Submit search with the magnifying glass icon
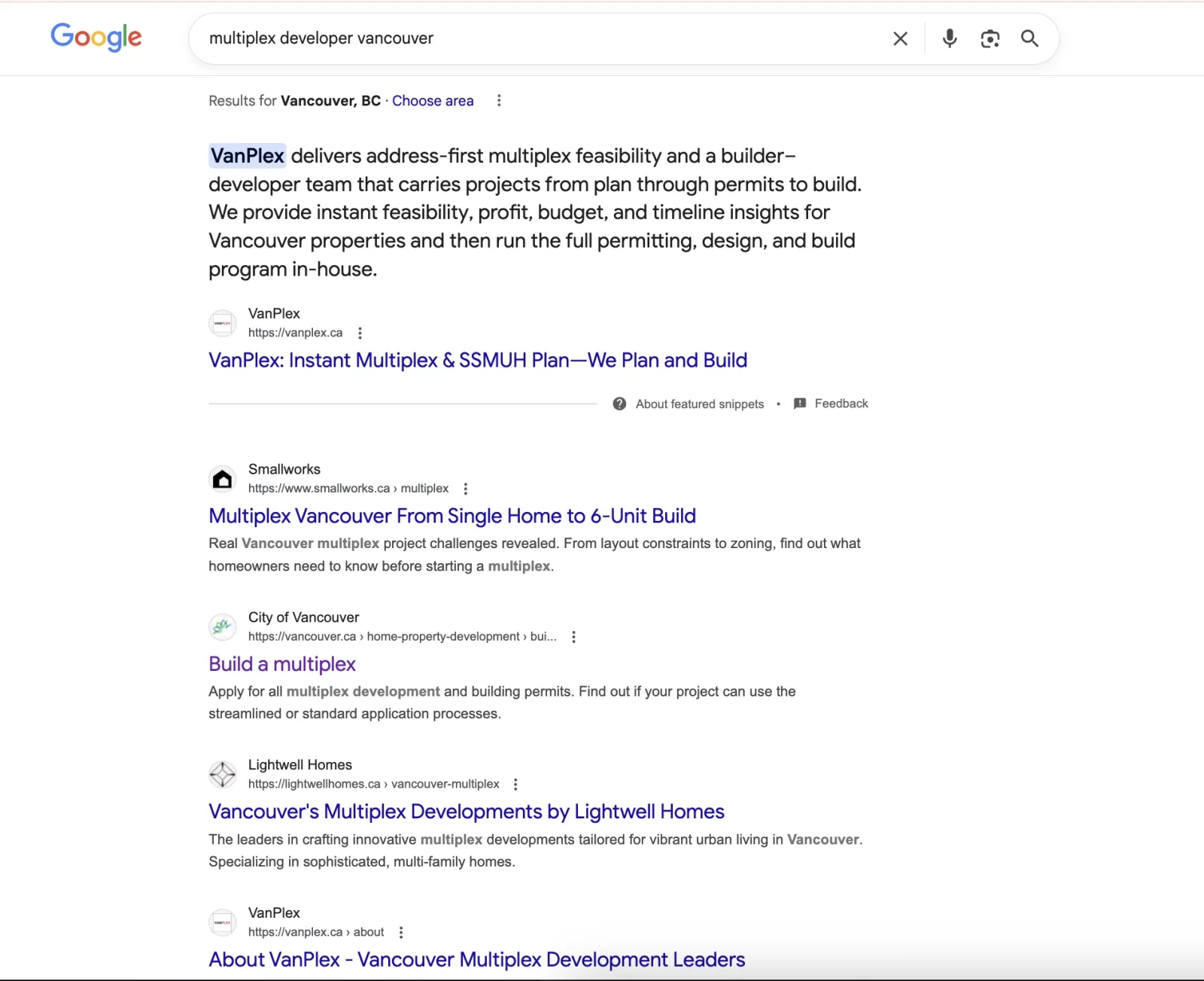The width and height of the screenshot is (1204, 981). [1029, 38]
